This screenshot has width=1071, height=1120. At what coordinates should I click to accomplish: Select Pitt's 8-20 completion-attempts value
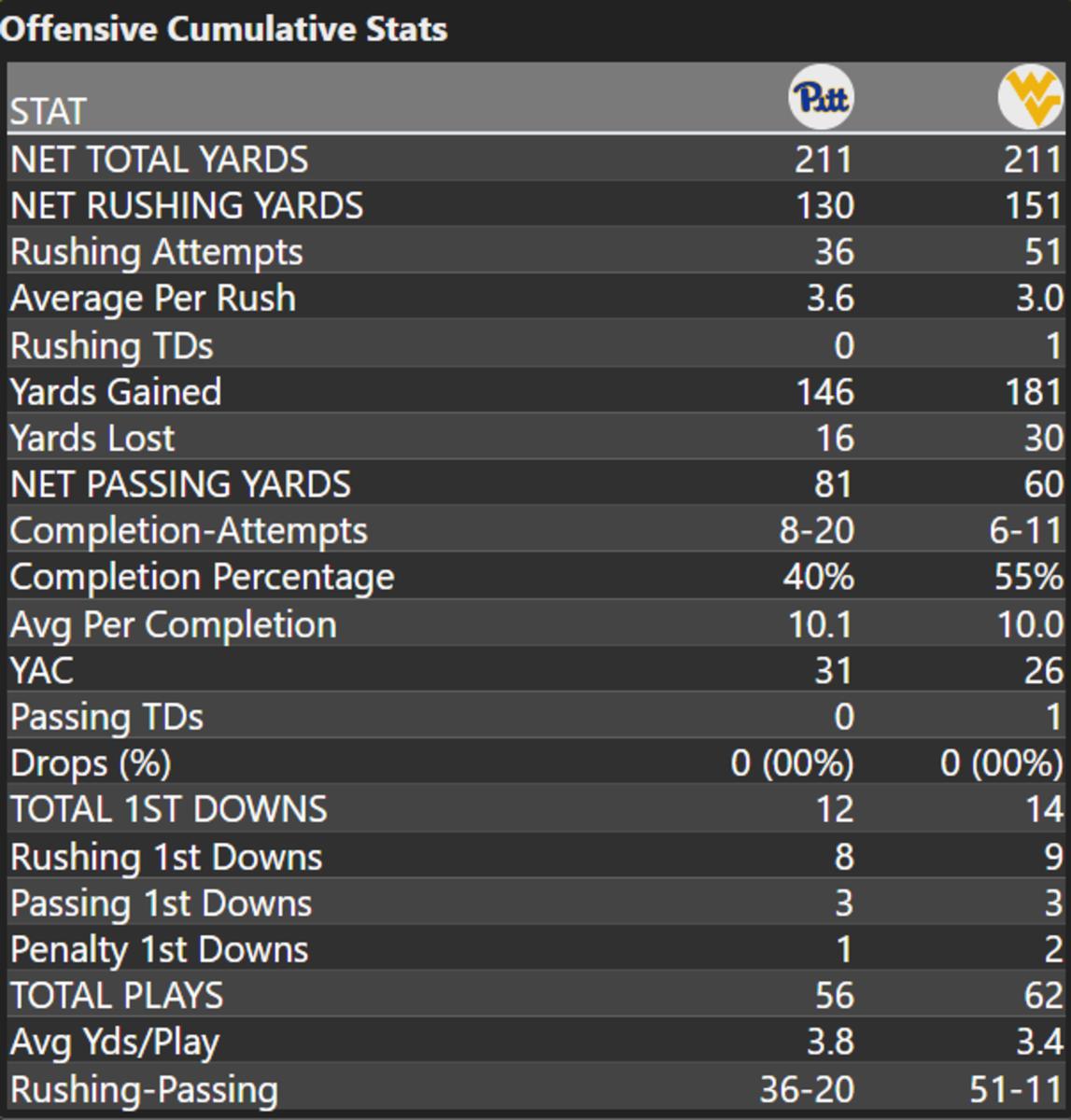[816, 531]
